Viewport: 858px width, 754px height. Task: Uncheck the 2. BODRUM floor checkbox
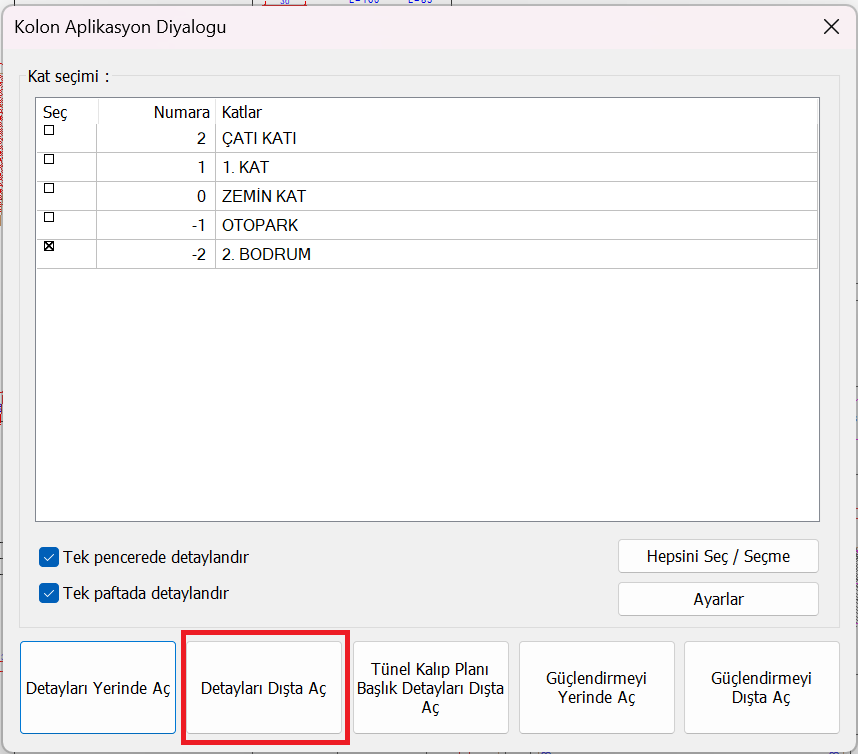49,246
